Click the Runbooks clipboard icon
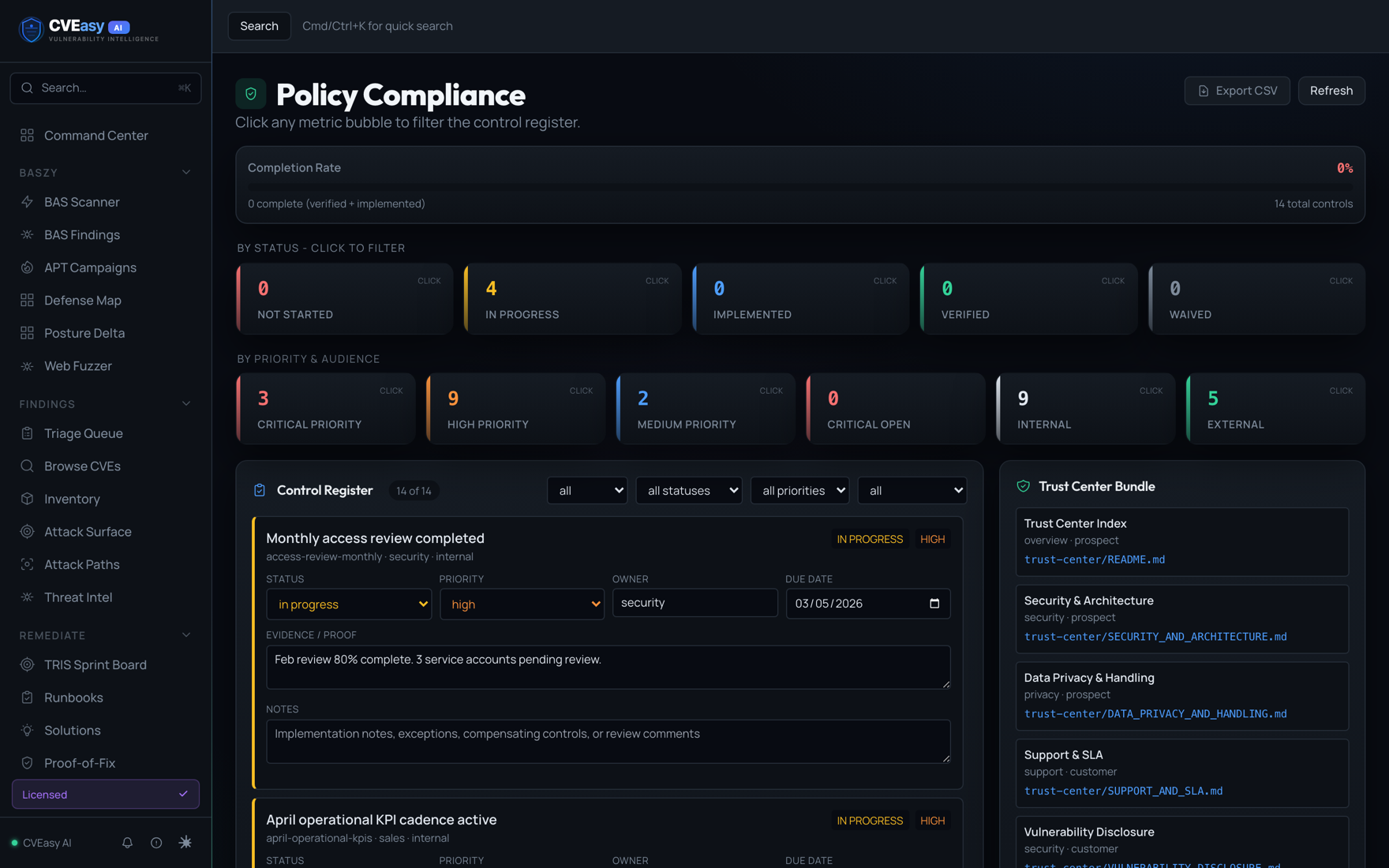1389x868 pixels. pos(27,698)
